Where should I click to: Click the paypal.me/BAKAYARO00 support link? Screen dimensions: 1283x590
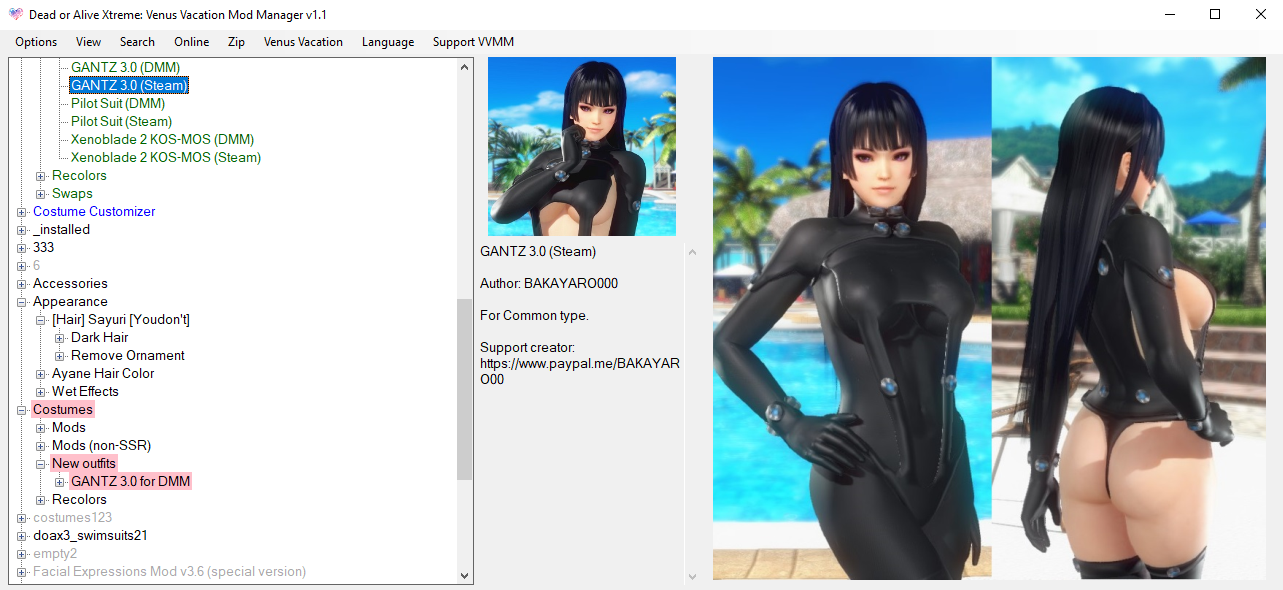click(580, 371)
